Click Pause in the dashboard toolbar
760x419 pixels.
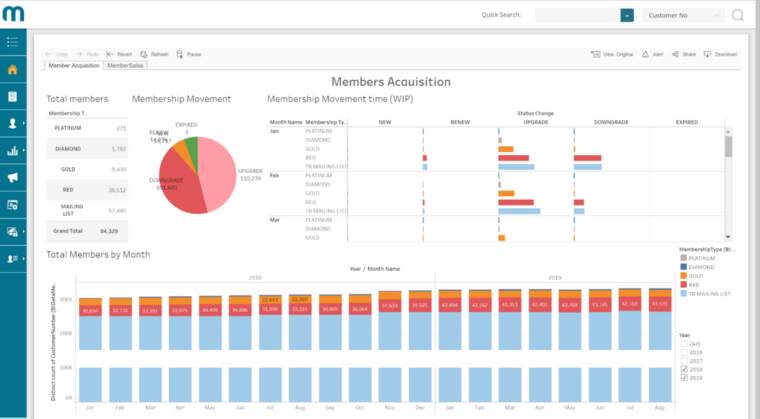(x=189, y=54)
